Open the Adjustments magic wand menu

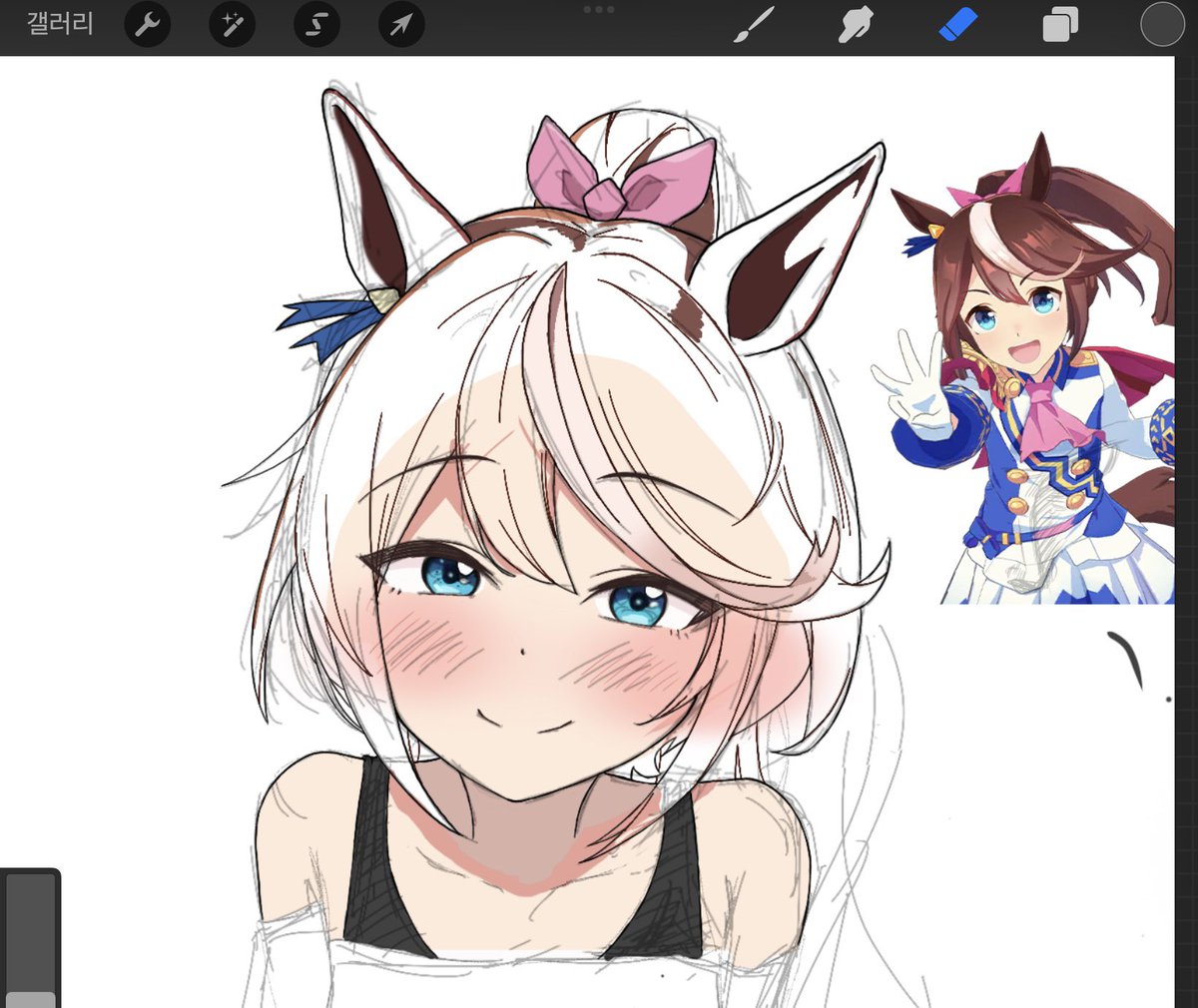(233, 24)
